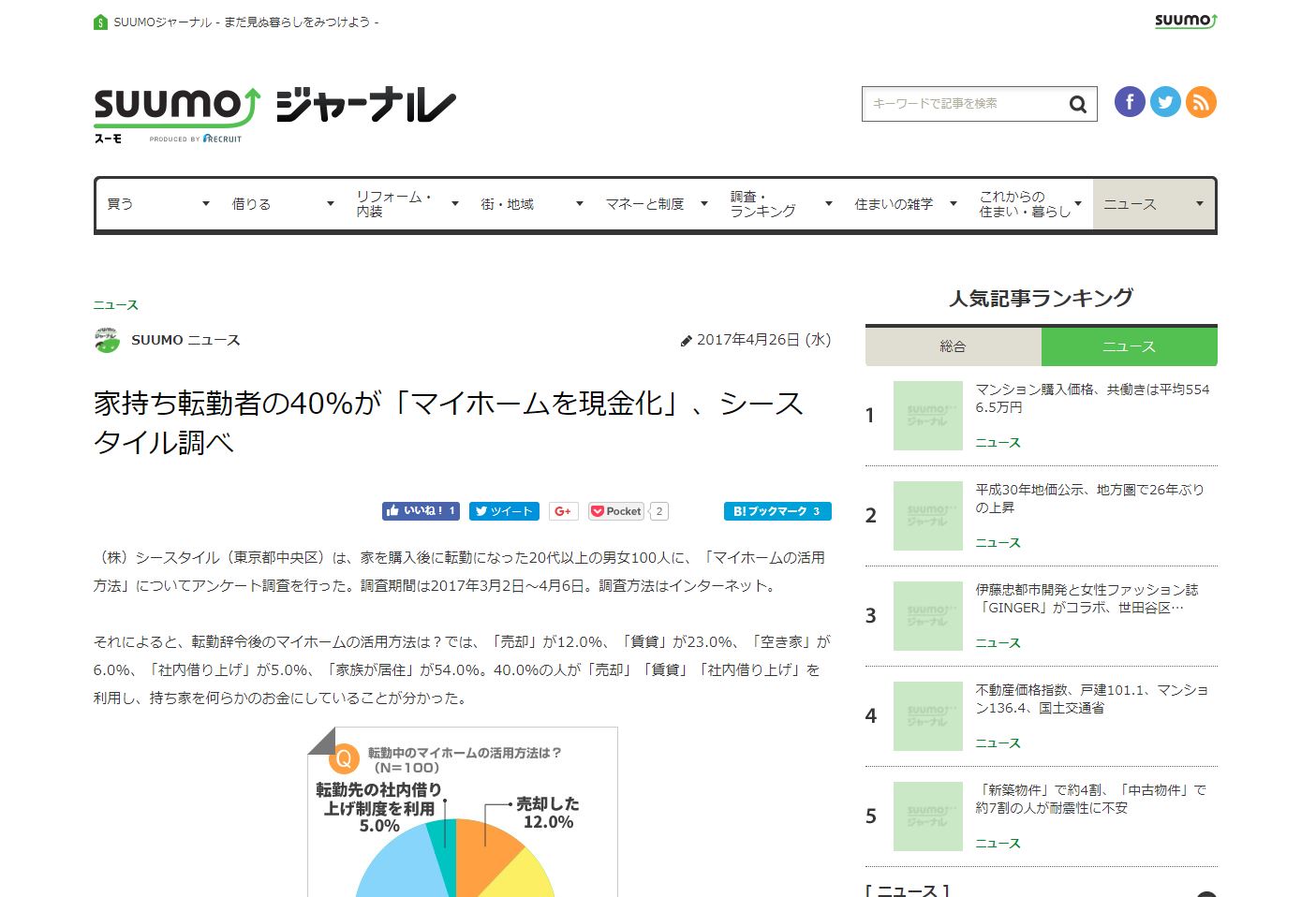Click ニュース tag under ranking item 4

click(x=998, y=743)
